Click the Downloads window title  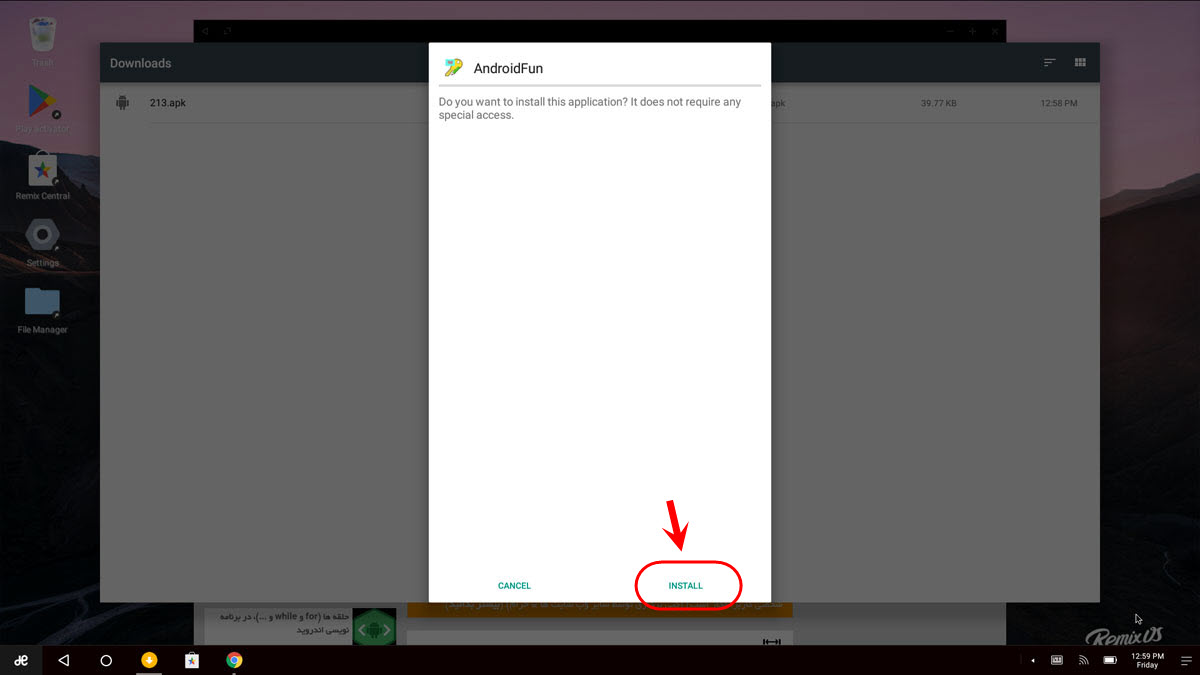(140, 63)
